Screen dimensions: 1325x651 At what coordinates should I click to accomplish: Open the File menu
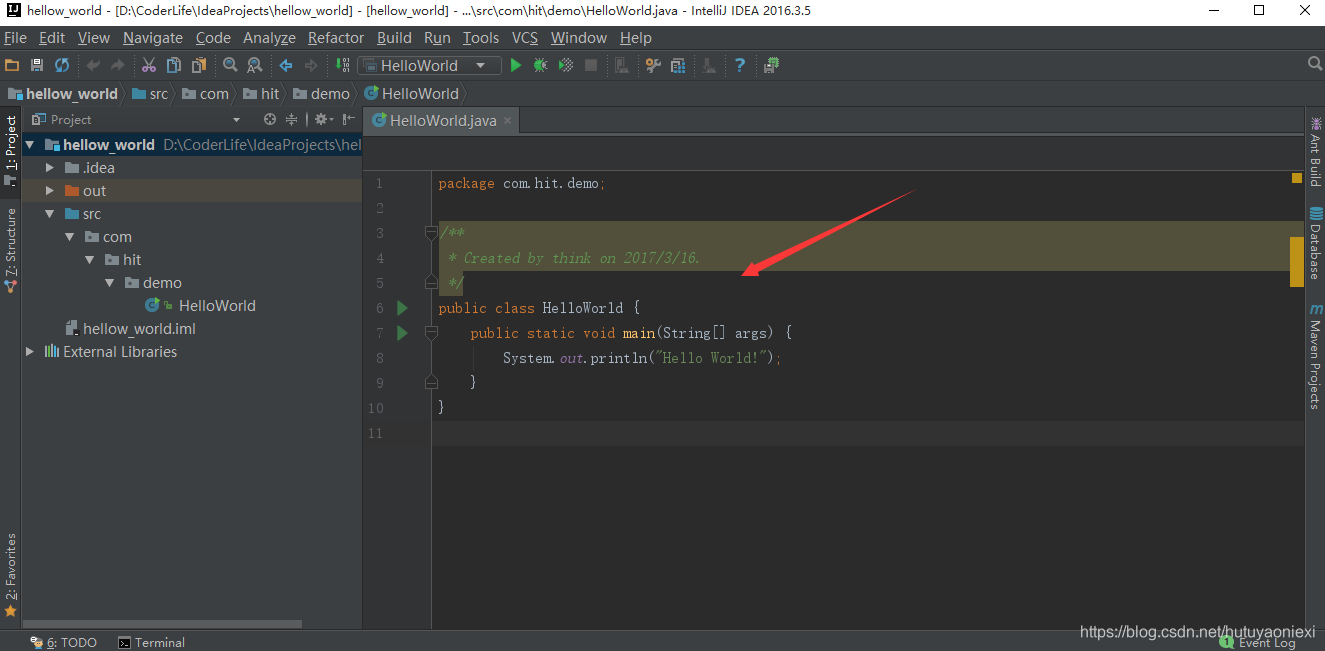coord(15,38)
